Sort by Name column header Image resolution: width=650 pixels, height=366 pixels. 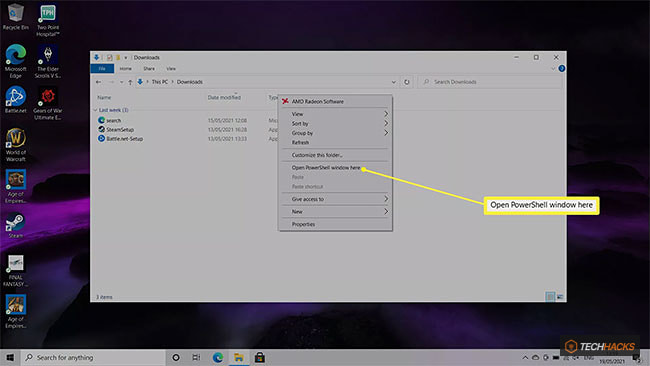click(104, 97)
